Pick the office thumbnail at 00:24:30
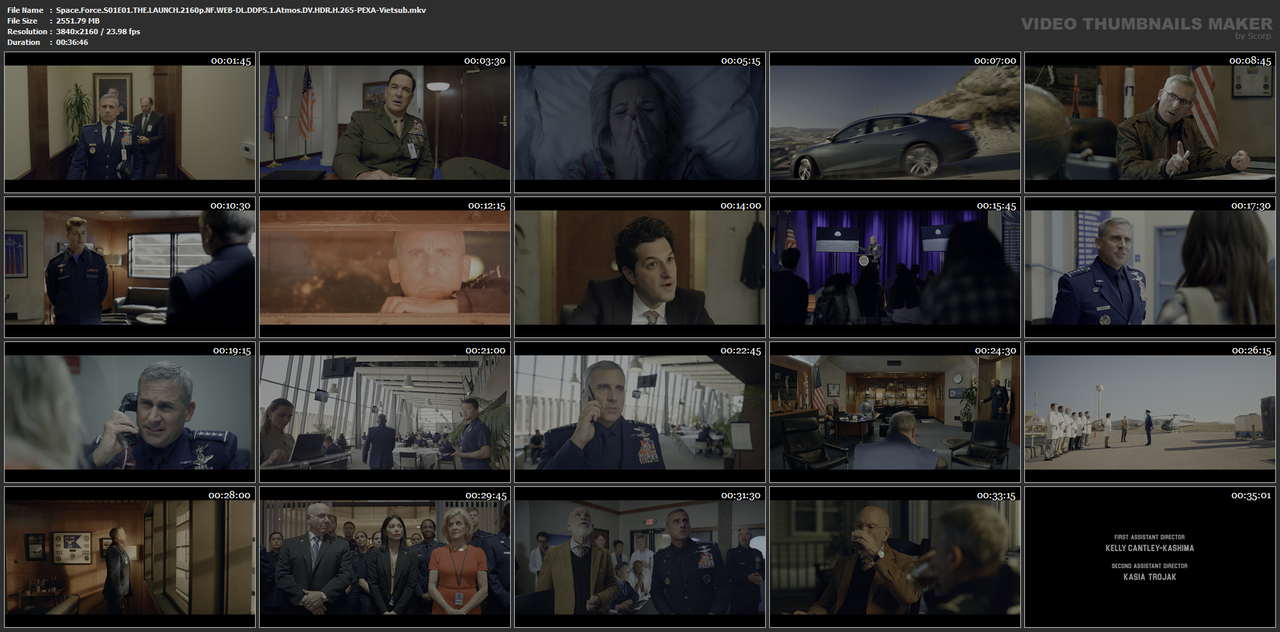 tap(895, 412)
